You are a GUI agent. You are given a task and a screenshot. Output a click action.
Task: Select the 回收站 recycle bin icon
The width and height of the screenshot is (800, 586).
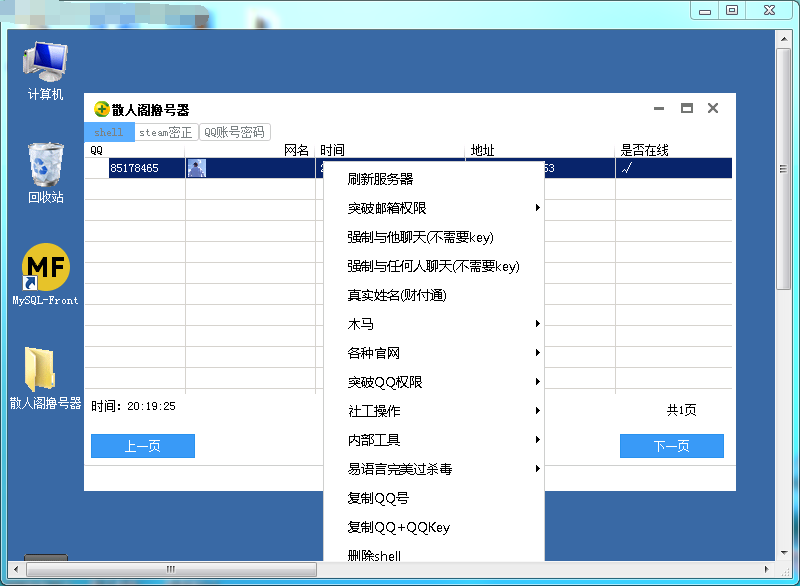tap(45, 173)
